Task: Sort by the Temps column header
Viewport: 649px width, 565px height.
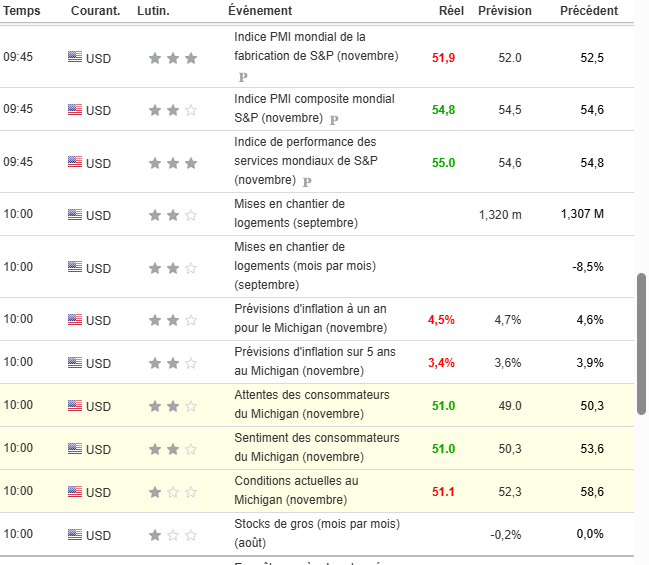Action: (22, 11)
